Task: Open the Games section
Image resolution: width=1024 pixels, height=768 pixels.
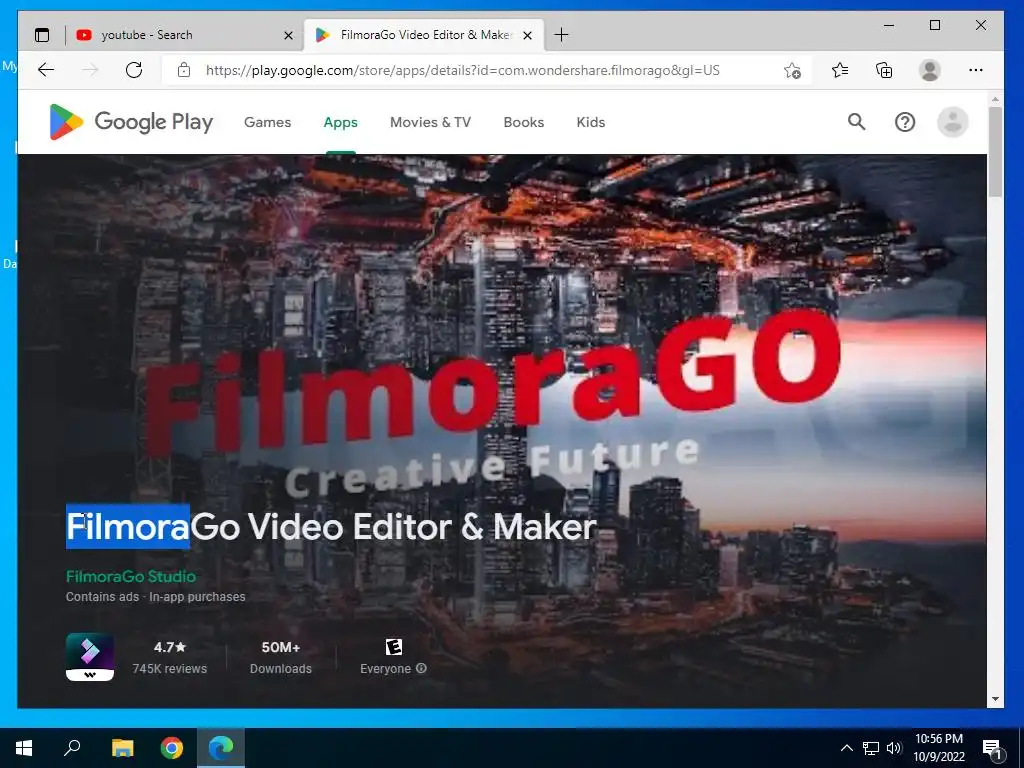Action: coord(267,122)
